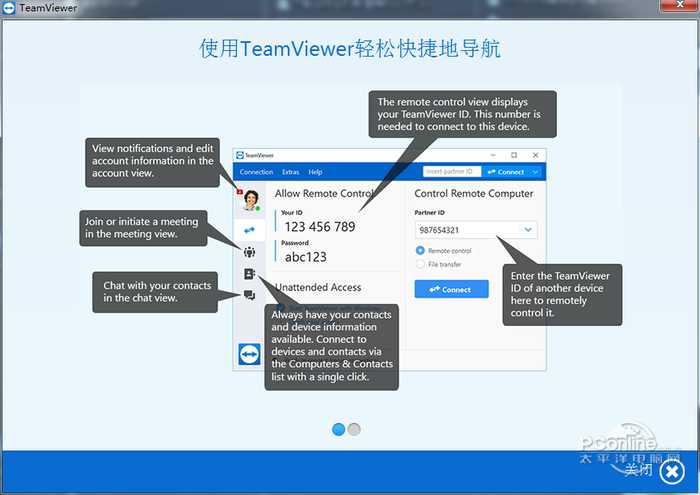Click the "View notifications and edit account" tooltip
Image resolution: width=700 pixels, height=495 pixels.
[152, 162]
